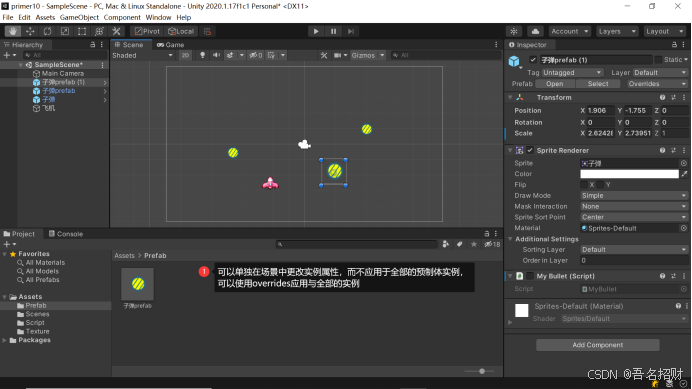Select Main Camera in Hierarchy
Viewport: 692px width, 389px height.
tap(63, 73)
